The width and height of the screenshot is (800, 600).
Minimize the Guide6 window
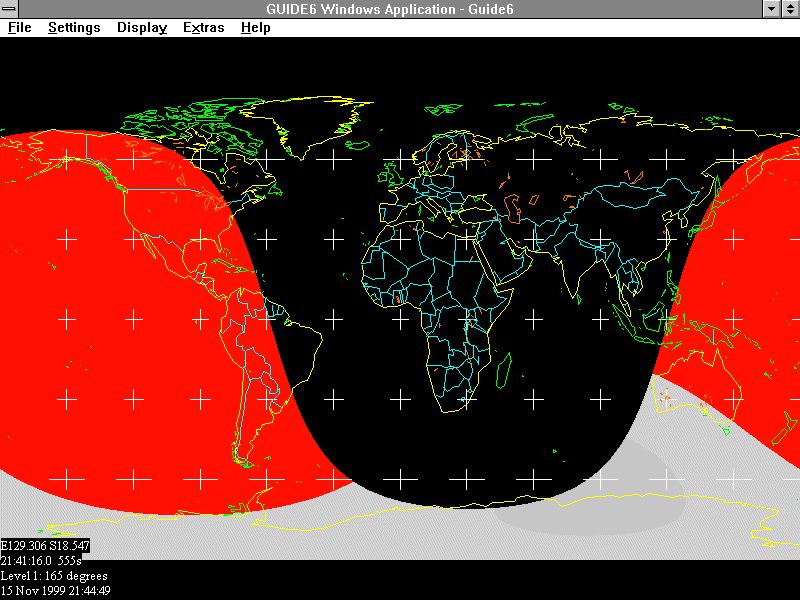(771, 8)
